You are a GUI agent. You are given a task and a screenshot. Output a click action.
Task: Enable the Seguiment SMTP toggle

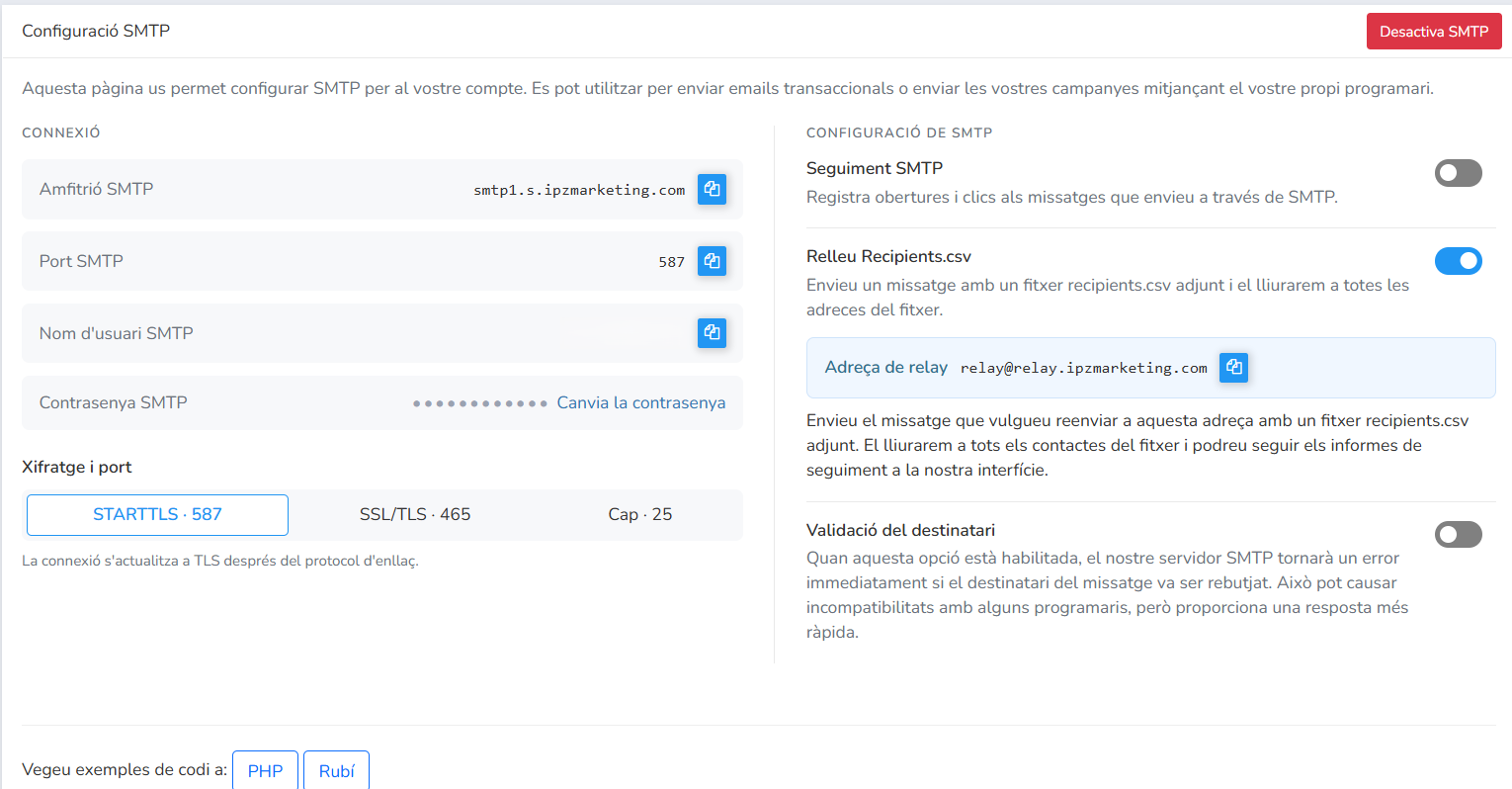(x=1459, y=173)
